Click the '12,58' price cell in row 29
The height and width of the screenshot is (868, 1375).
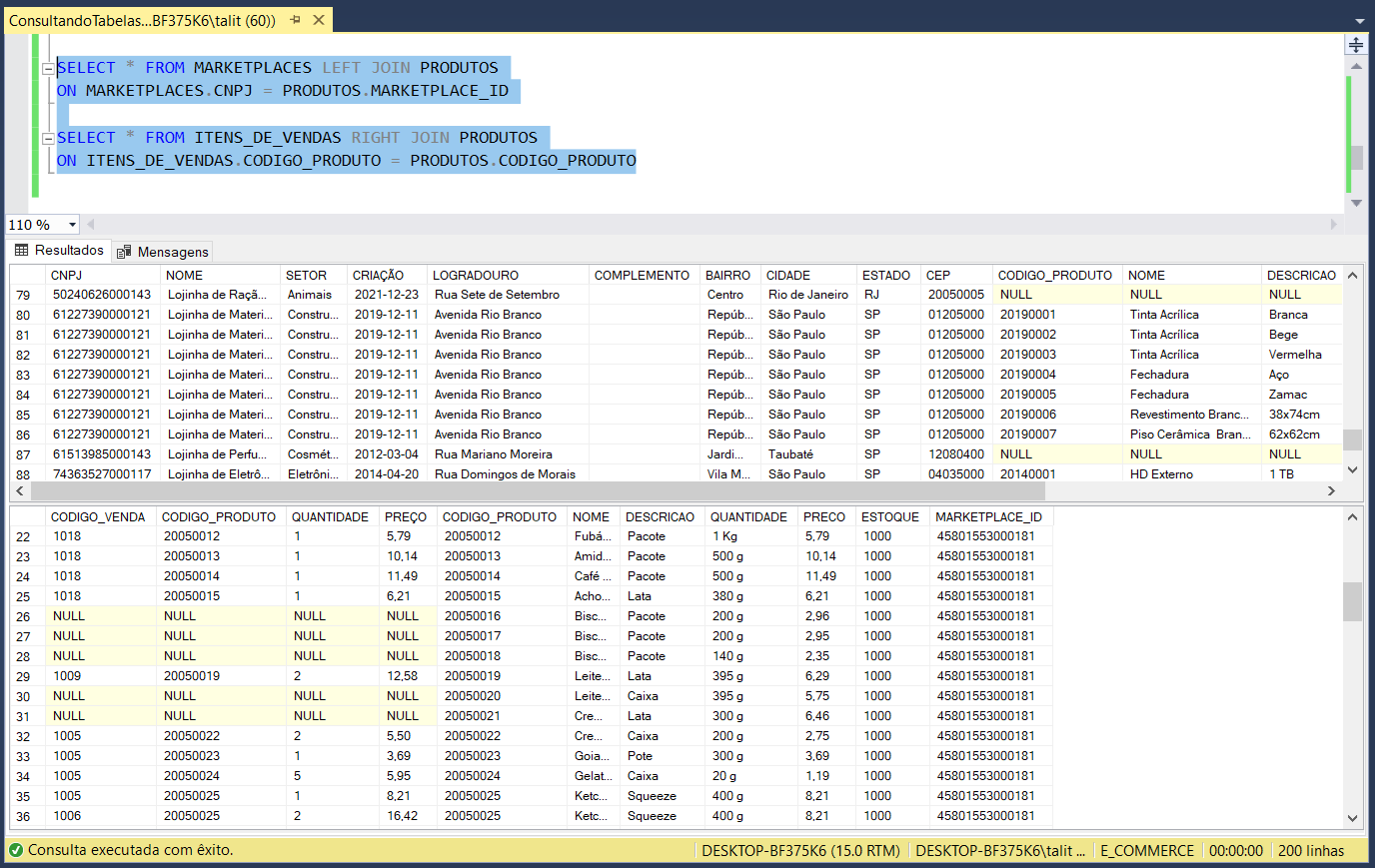click(x=407, y=676)
